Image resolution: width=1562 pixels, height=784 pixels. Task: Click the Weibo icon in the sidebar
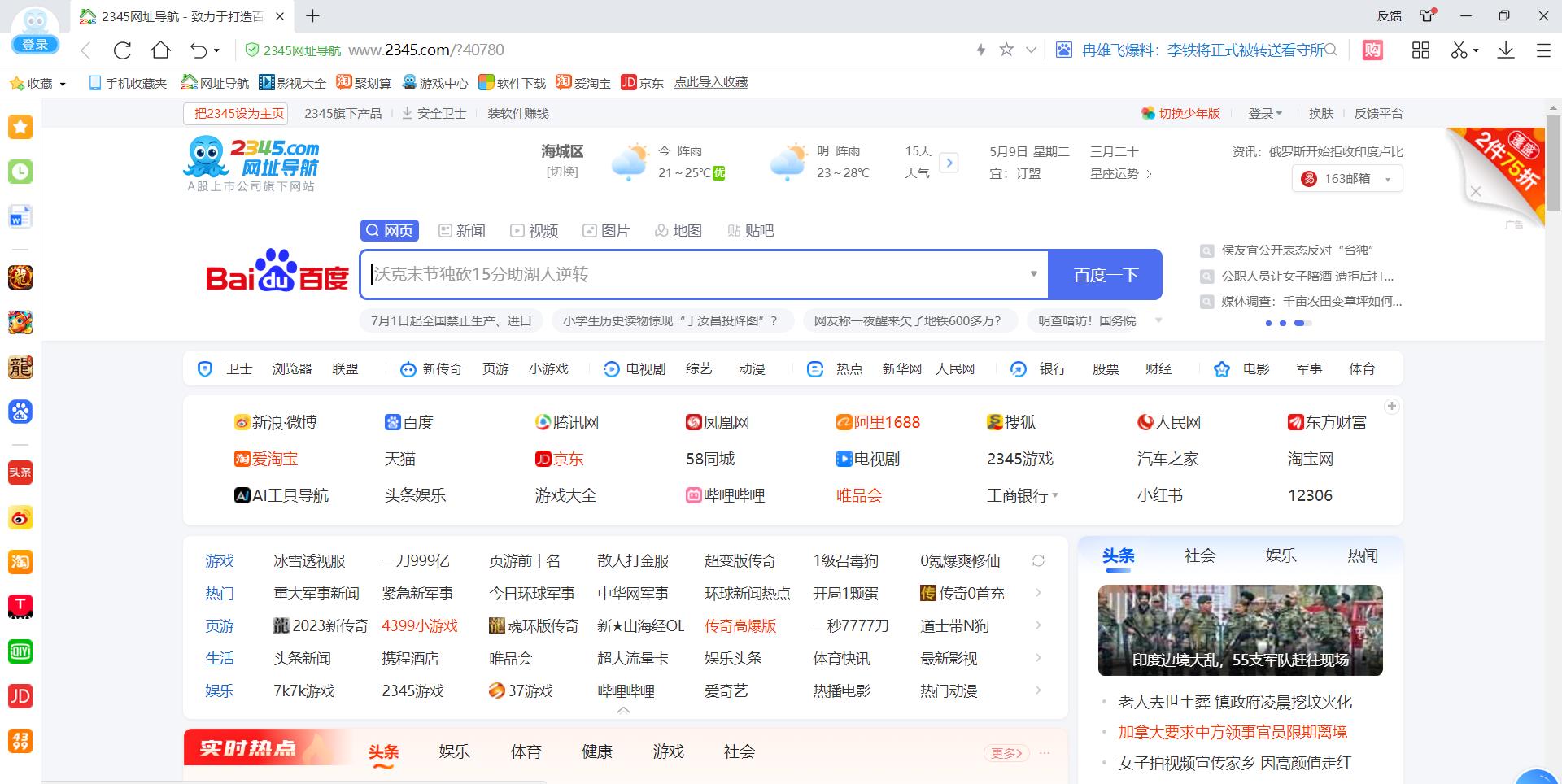click(x=20, y=517)
